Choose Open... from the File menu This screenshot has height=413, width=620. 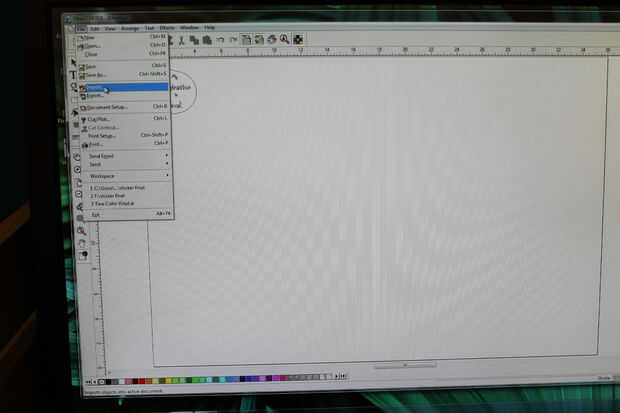[x=123, y=46]
